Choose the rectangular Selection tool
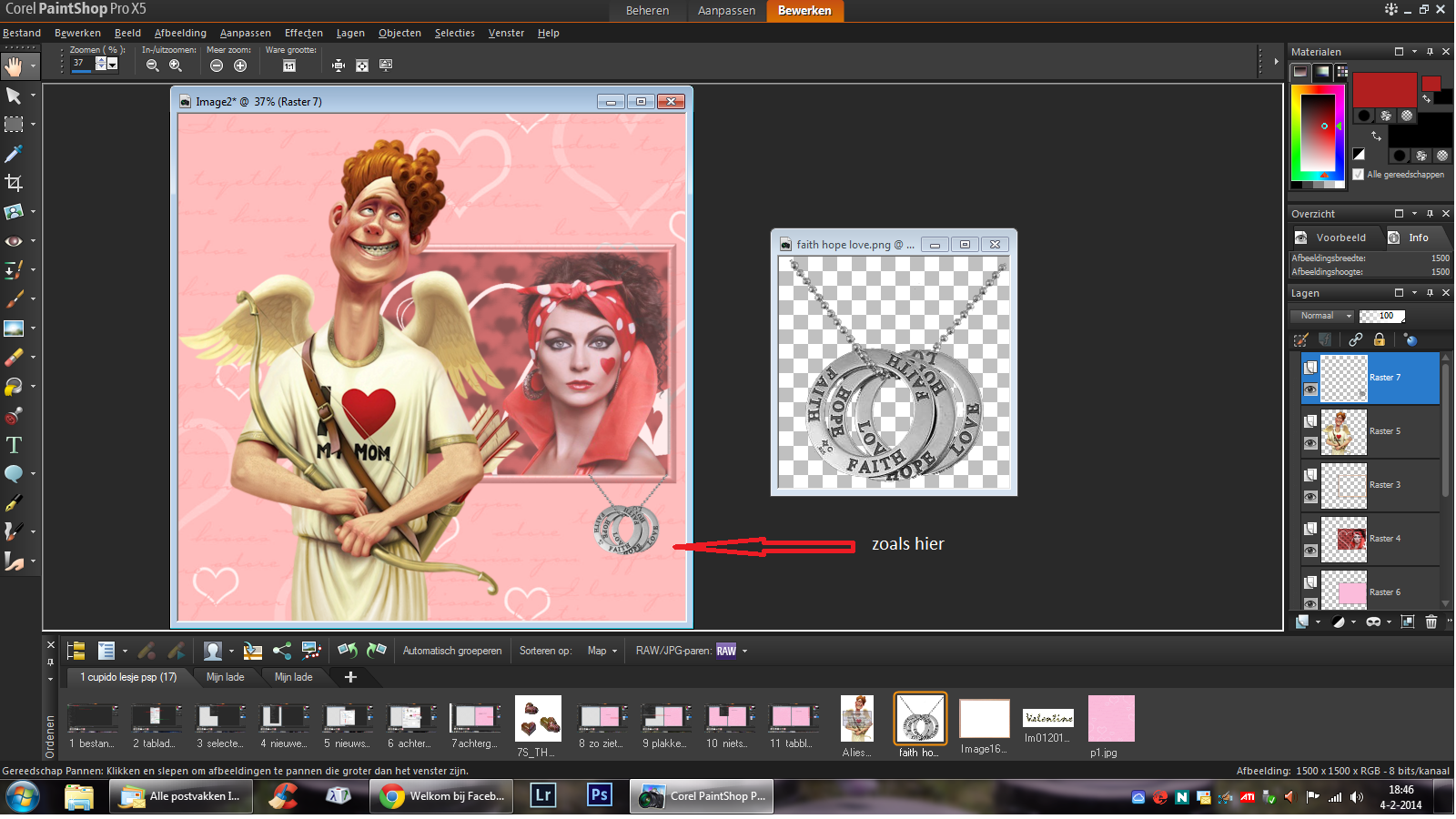This screenshot has width=1456, height=819. coord(14,125)
